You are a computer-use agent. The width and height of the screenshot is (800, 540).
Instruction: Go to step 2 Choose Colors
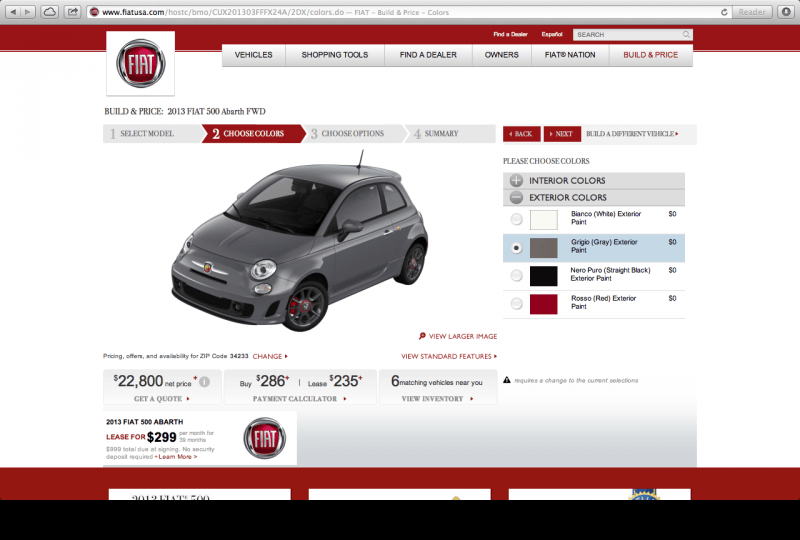(253, 134)
